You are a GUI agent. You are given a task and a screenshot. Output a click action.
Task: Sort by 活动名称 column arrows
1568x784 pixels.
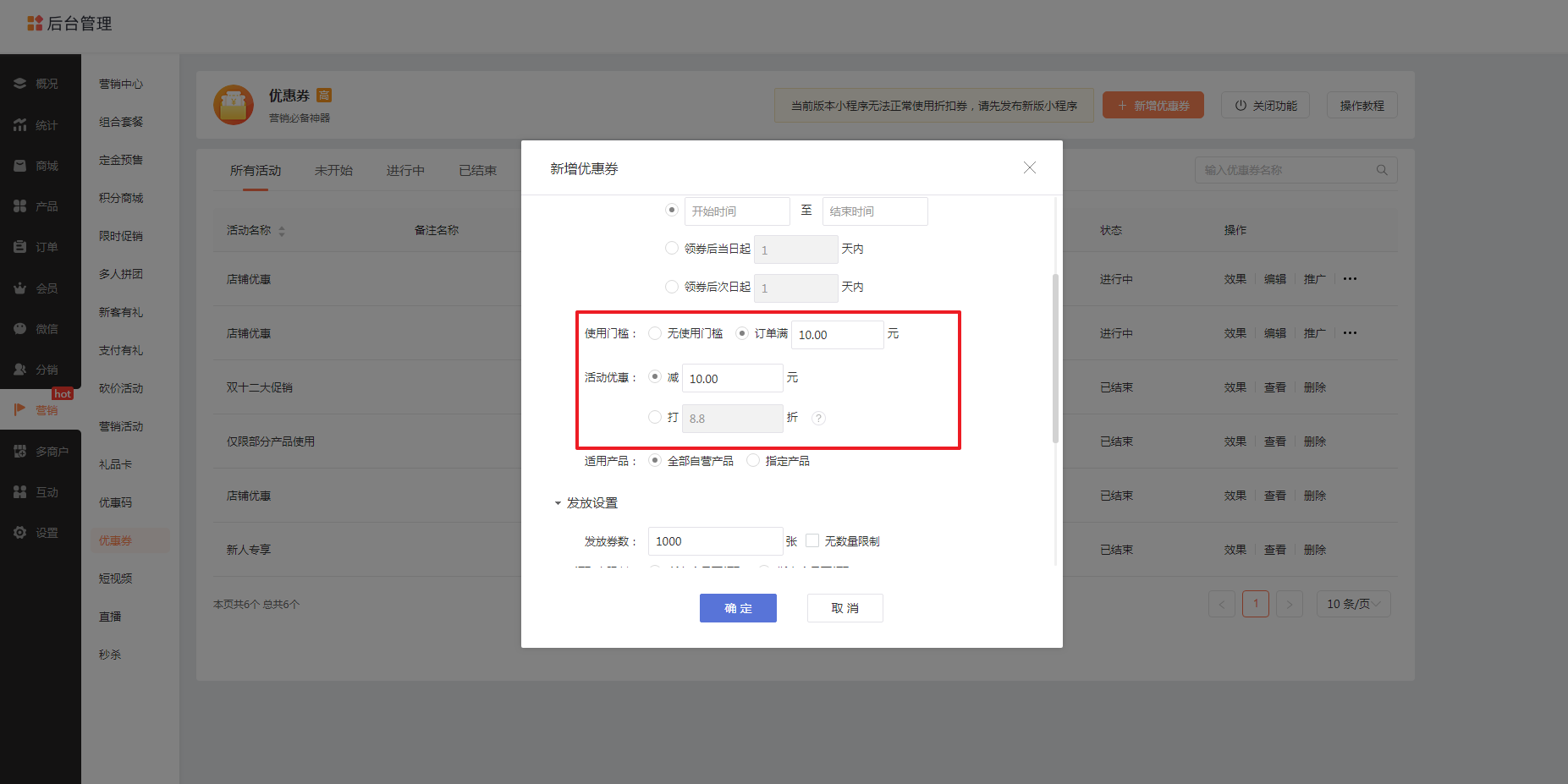[282, 231]
